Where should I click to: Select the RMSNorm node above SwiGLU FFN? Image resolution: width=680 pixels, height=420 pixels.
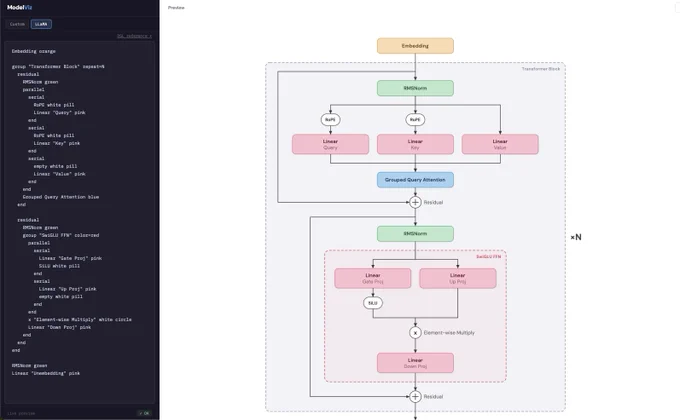[x=415, y=234]
